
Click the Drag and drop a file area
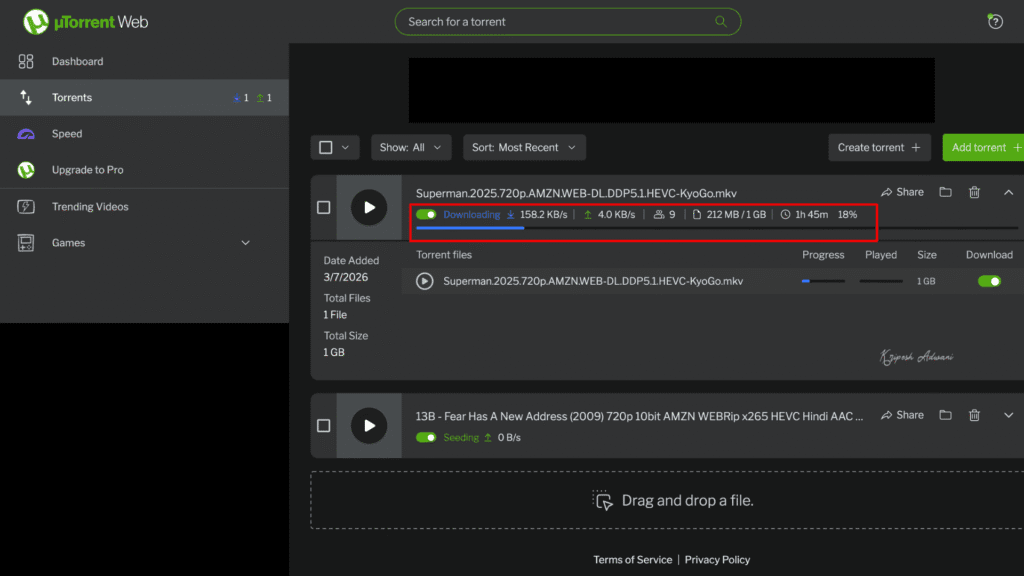(667, 500)
